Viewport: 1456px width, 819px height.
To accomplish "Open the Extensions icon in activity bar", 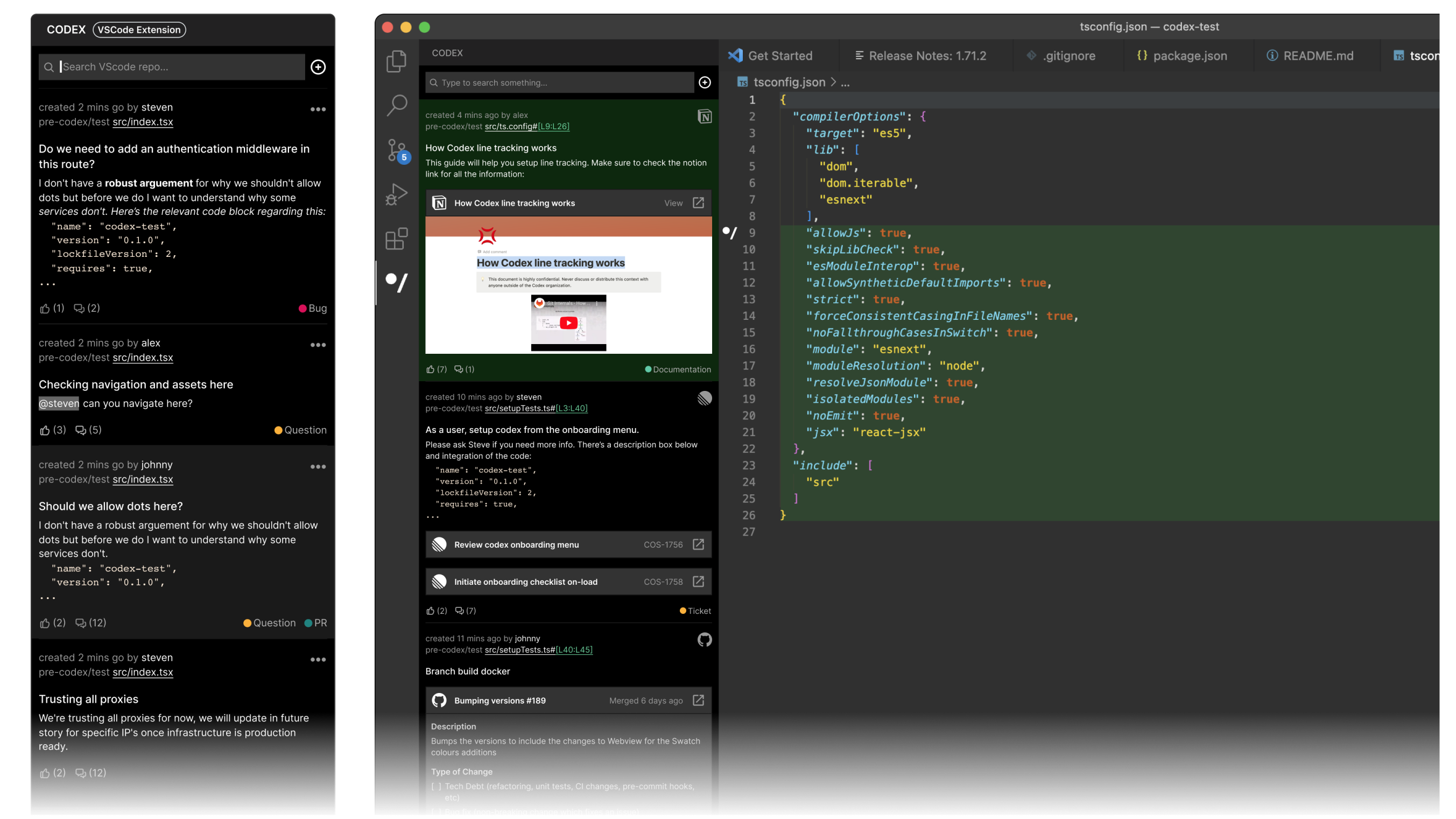I will point(396,239).
